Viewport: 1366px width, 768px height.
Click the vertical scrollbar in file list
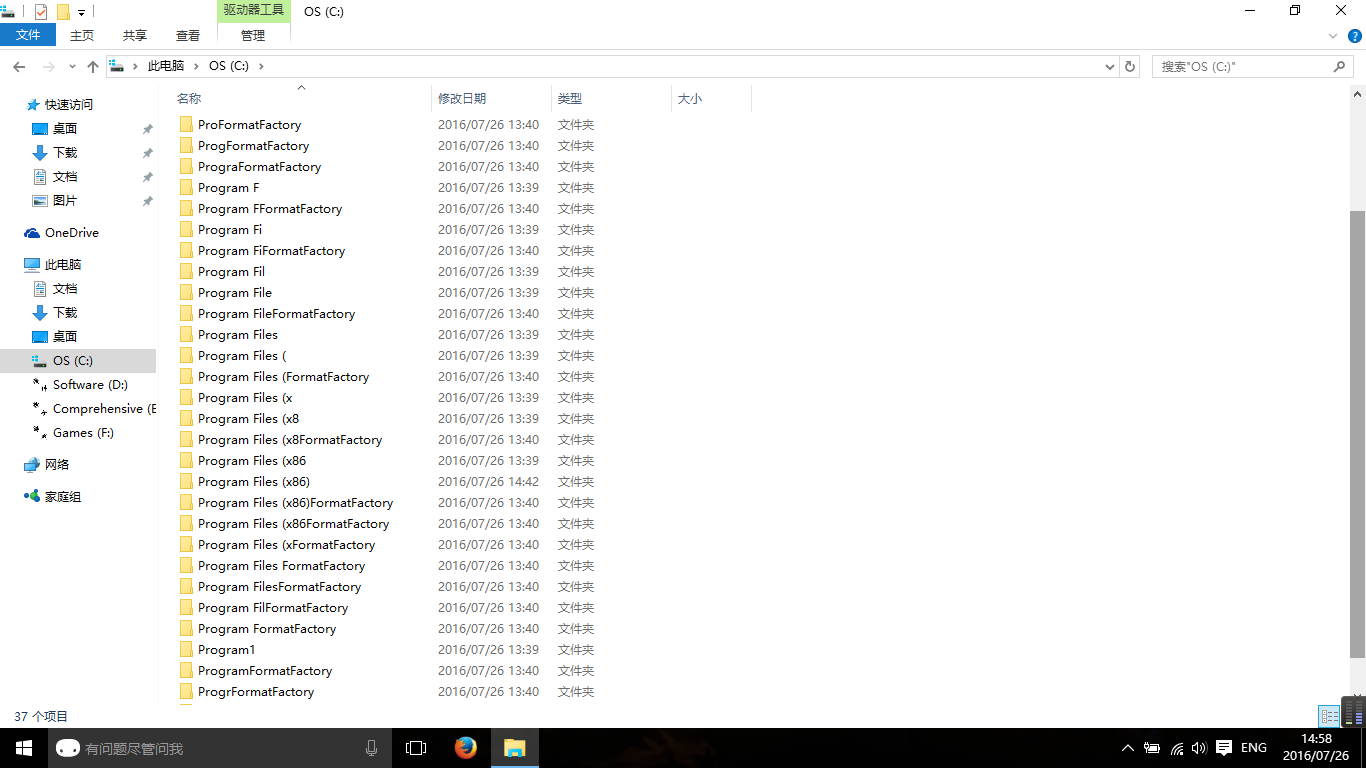(1357, 430)
